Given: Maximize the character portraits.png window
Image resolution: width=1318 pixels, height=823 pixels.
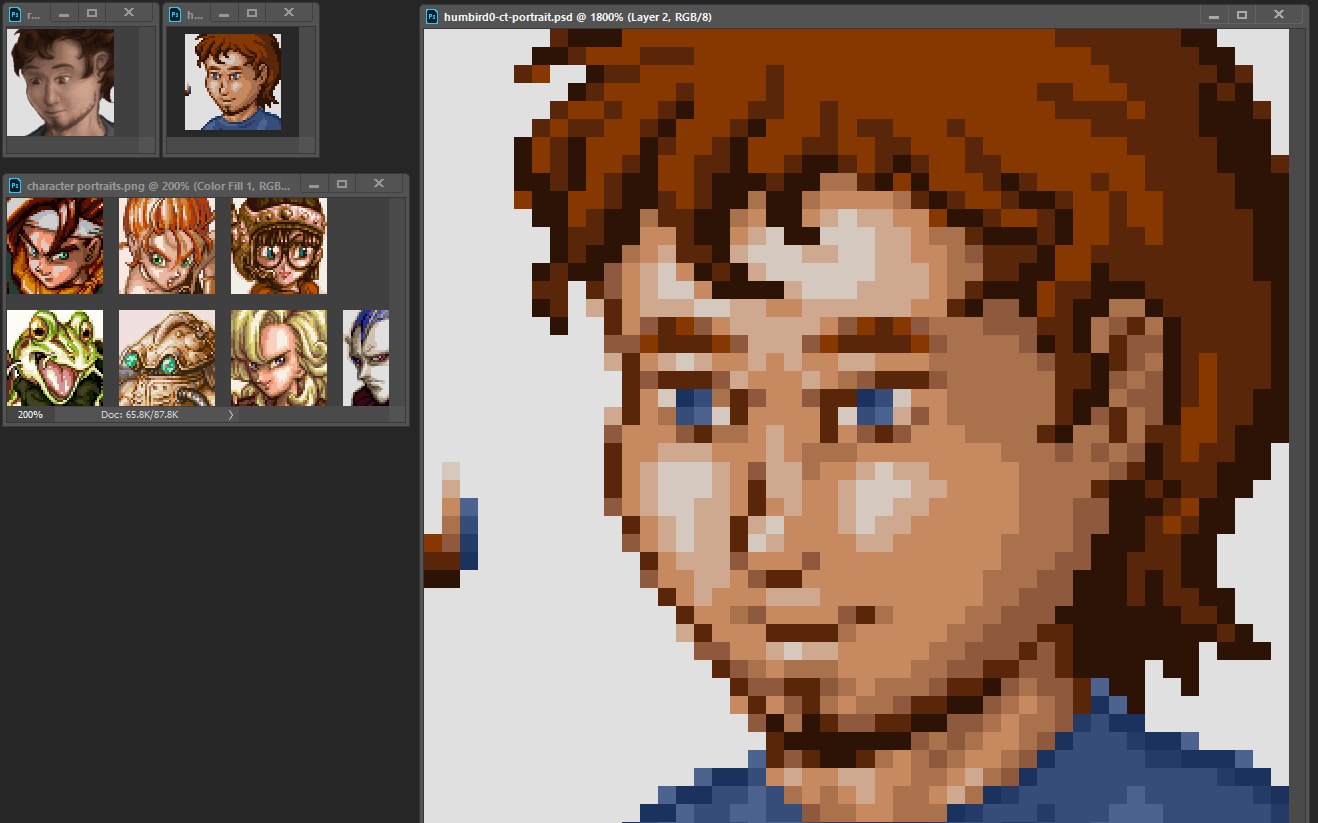Looking at the screenshot, I should coord(342,185).
